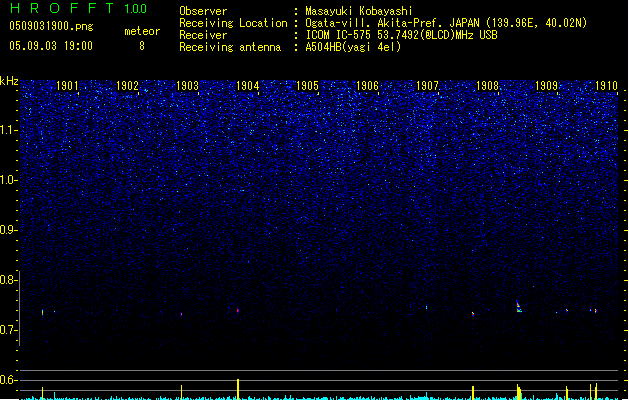Click the meteor count value 8

tap(142, 46)
